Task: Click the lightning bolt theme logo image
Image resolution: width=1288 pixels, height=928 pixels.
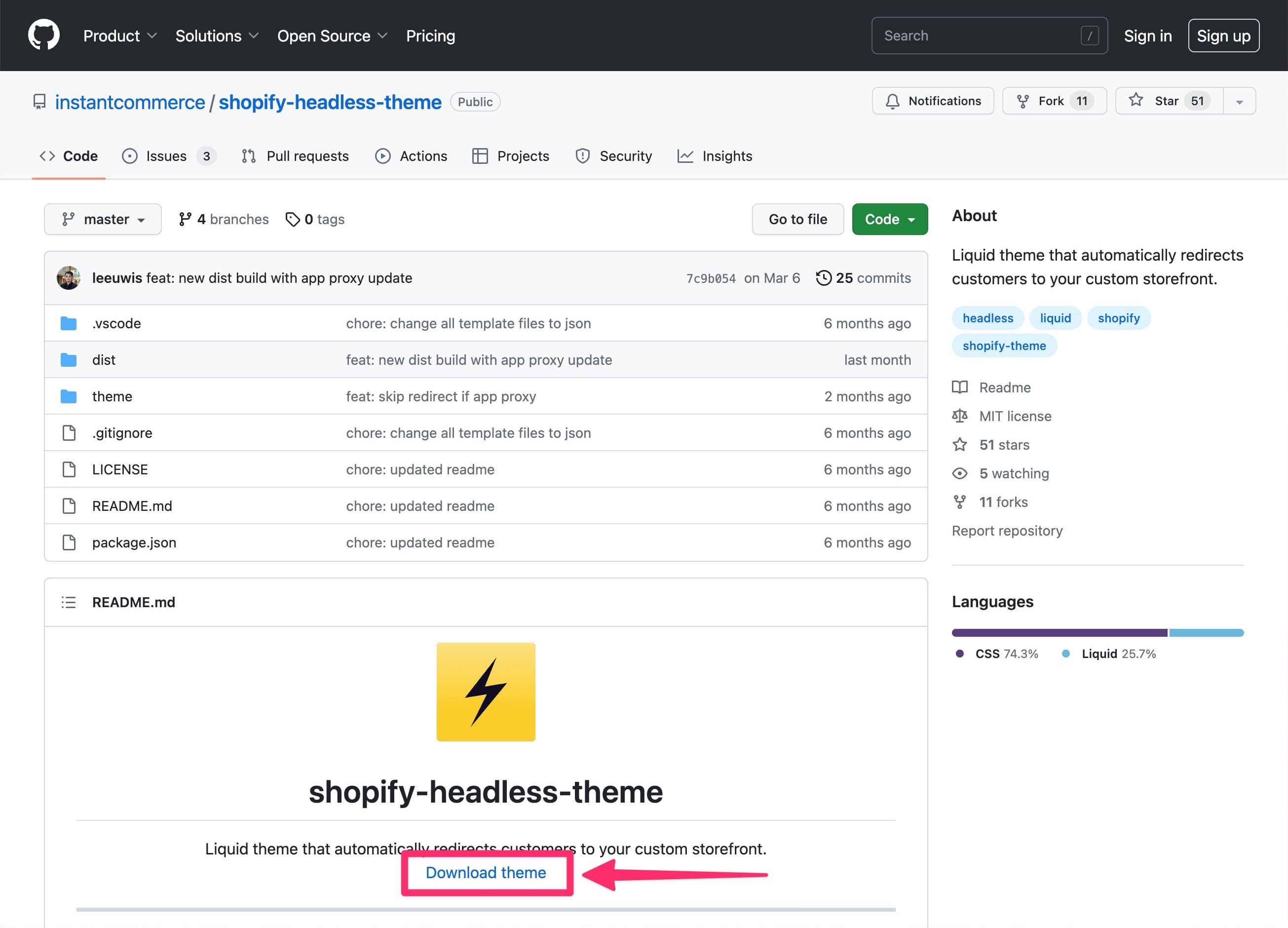Action: coord(486,692)
